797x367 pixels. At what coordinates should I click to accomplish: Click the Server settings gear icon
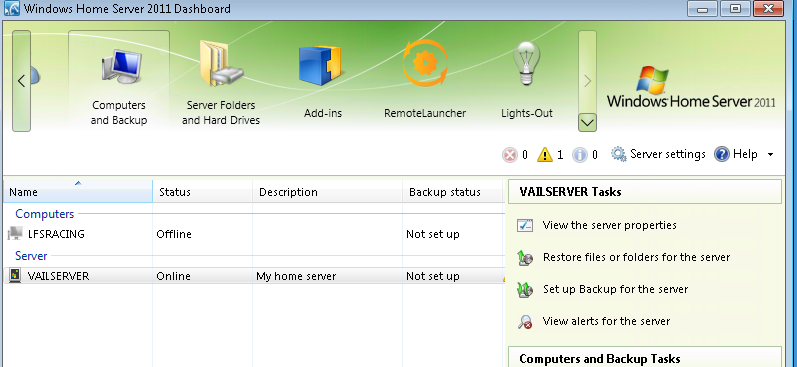tap(619, 154)
